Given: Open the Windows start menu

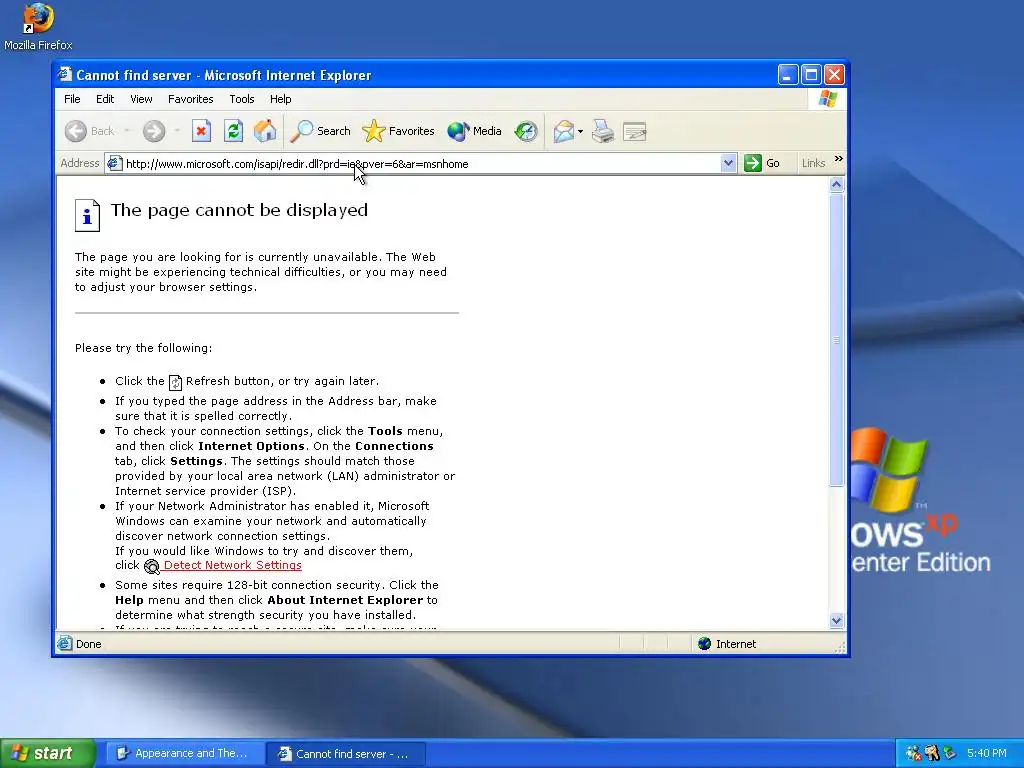Looking at the screenshot, I should 48,753.
